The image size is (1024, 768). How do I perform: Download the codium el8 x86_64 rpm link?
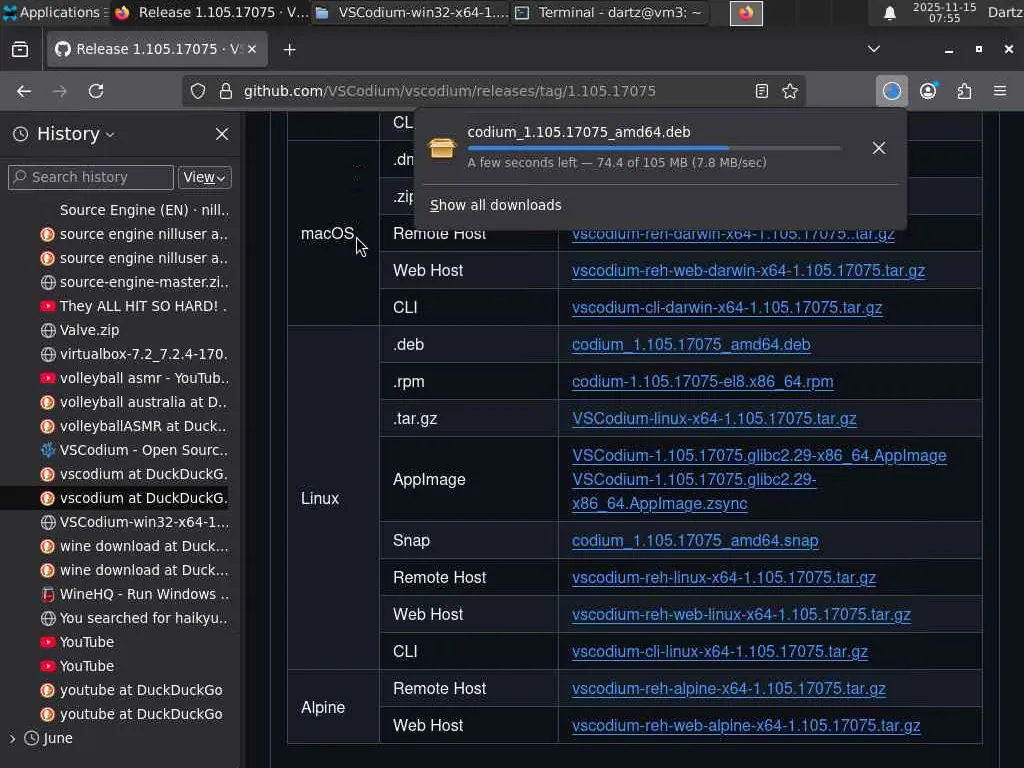pyautogui.click(x=703, y=381)
